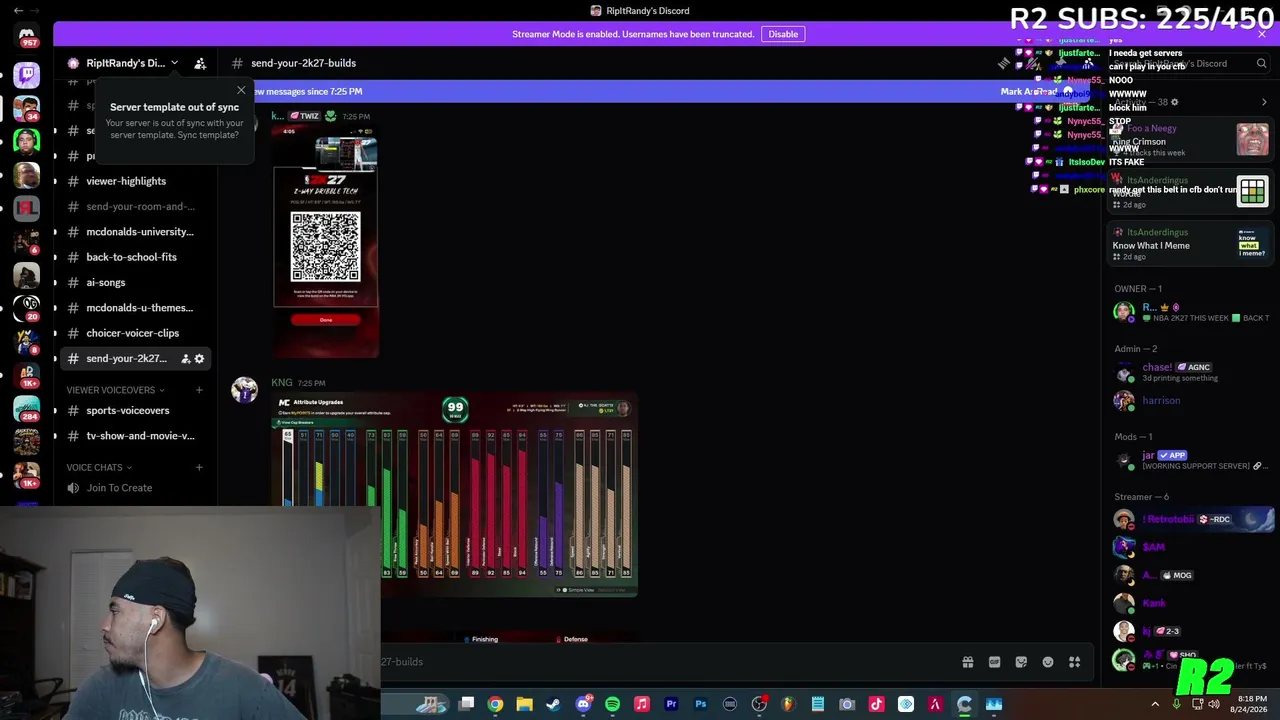Screen dimensions: 1280x720
Task: Open the apps launcher in message bar
Action: point(1075,662)
